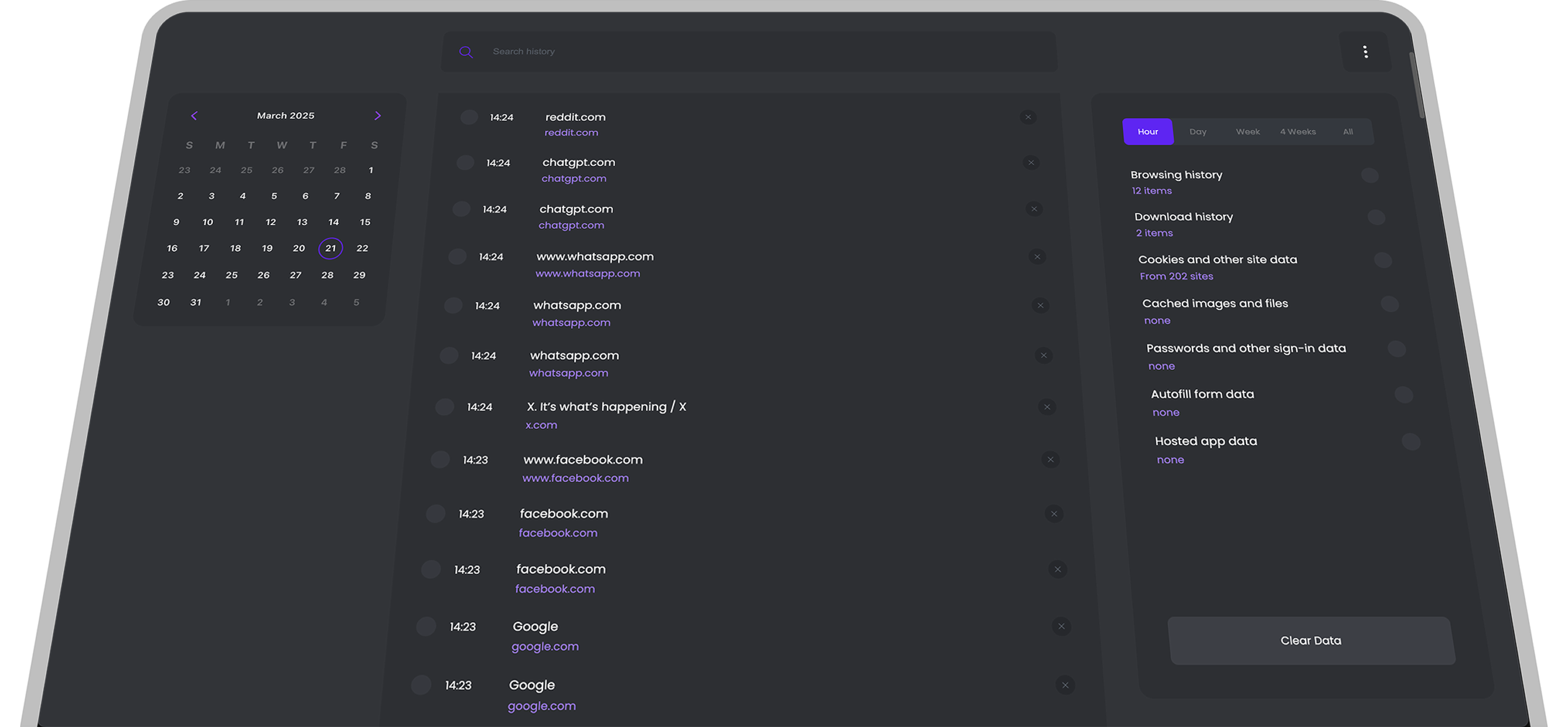Remove the 14:23 facebook.com entry
The image size is (1568, 727).
[x=1054, y=514]
